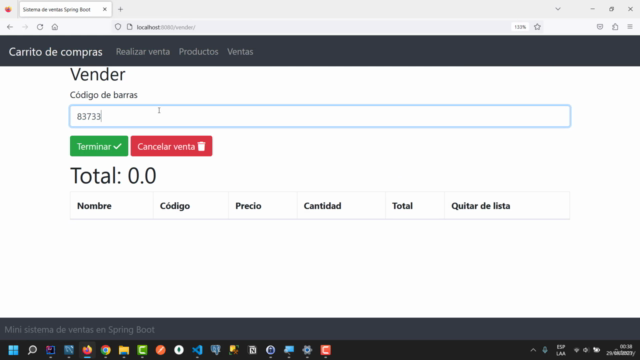Open Realizar venta nav link

point(143,51)
